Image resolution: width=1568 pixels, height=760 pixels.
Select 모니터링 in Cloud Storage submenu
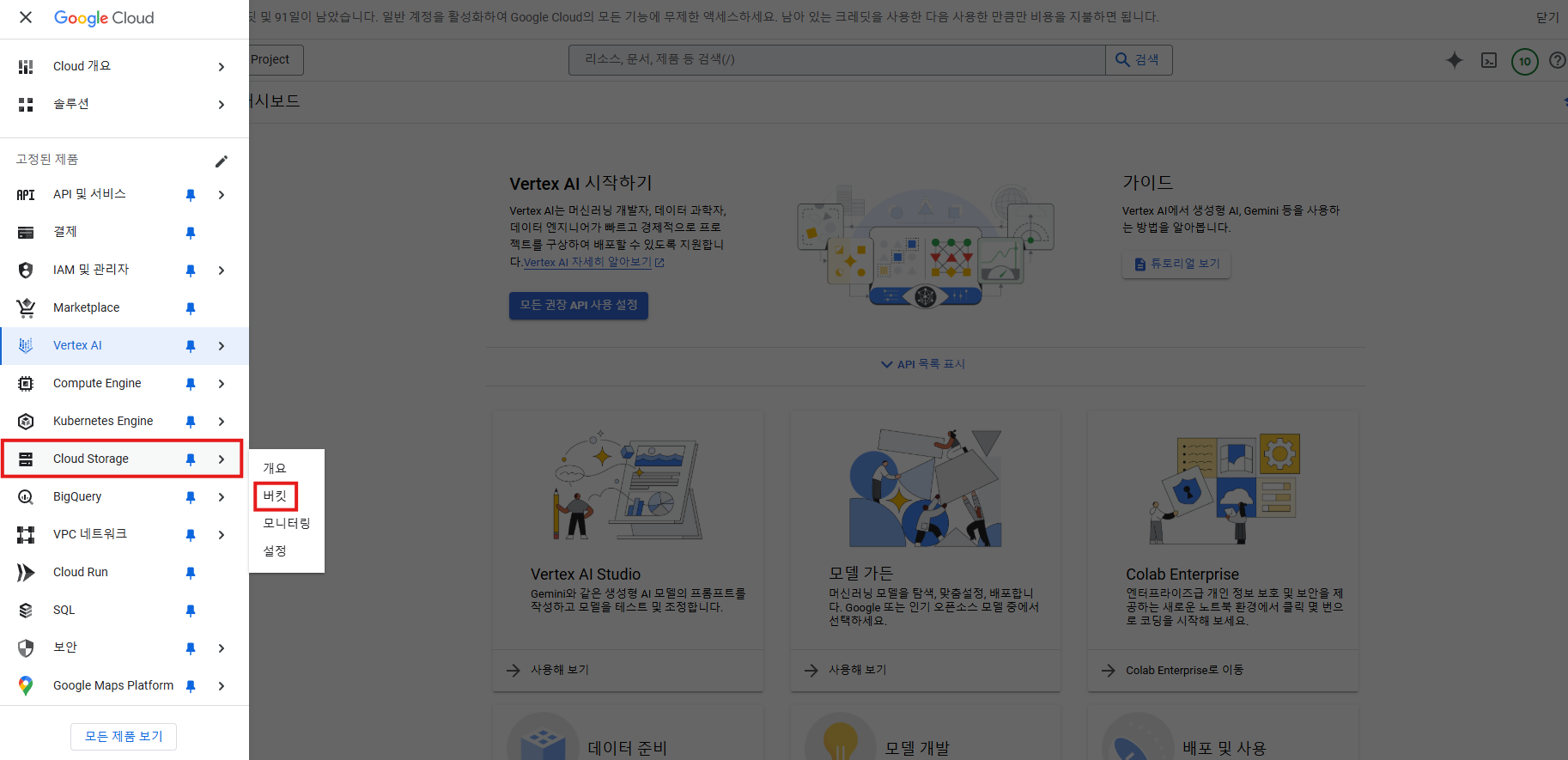[x=287, y=523]
